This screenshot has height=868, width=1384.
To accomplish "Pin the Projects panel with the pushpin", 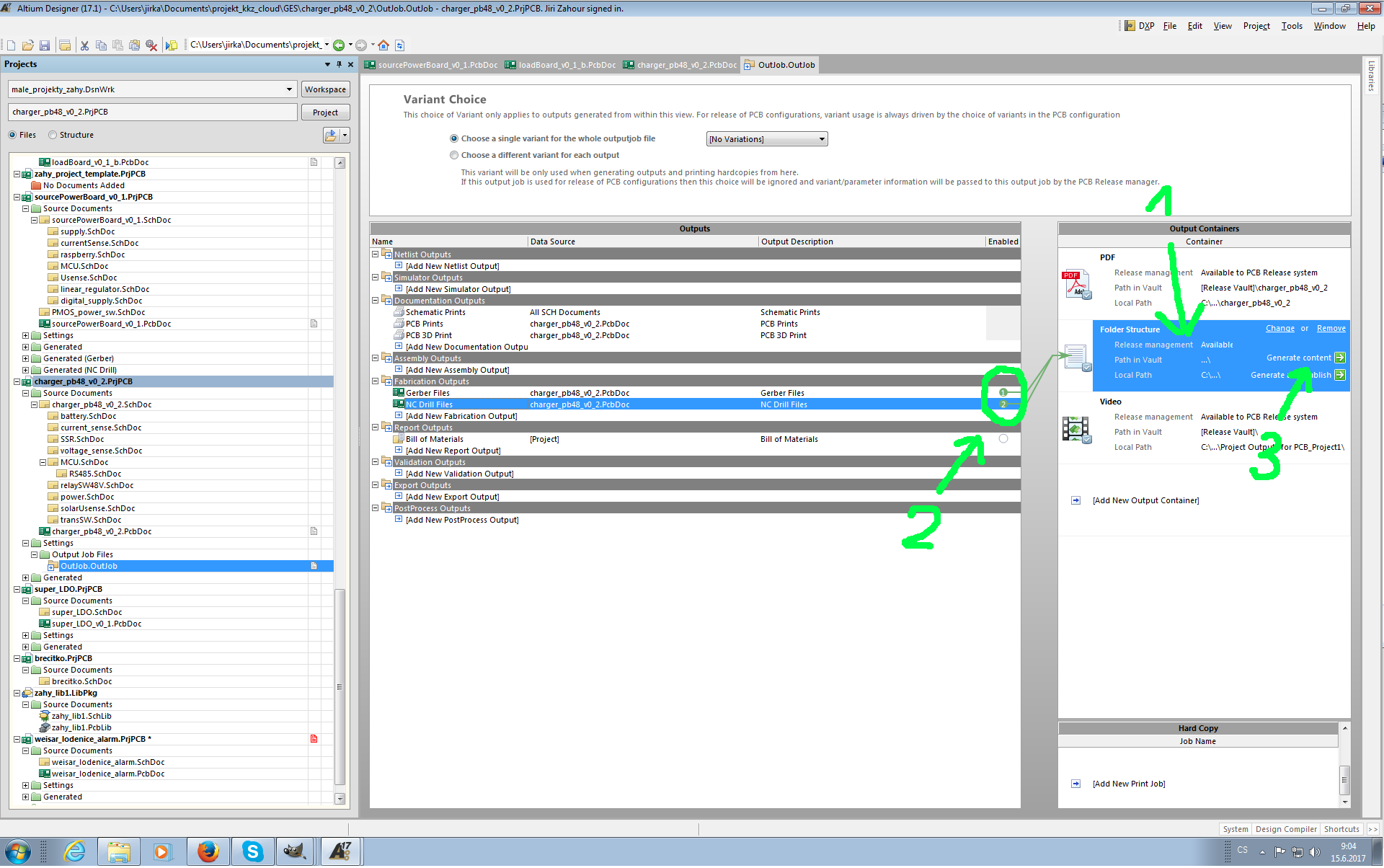I will pos(339,65).
